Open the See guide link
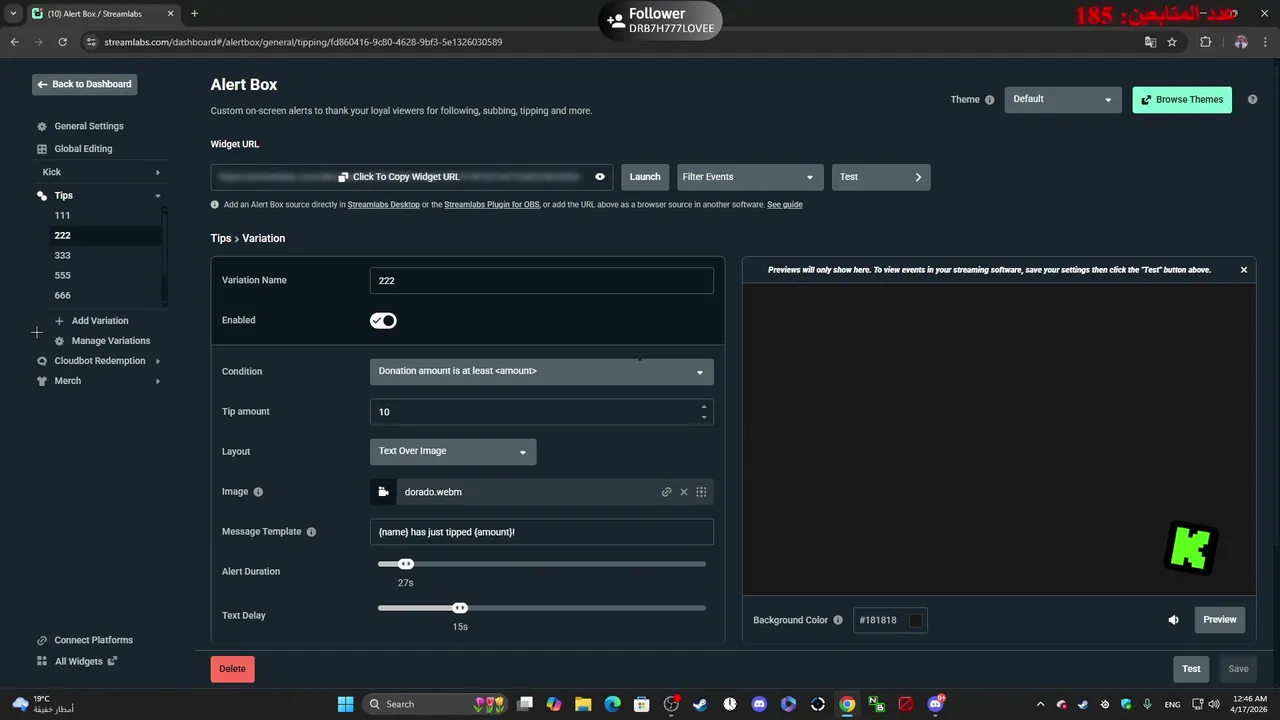 (x=784, y=205)
